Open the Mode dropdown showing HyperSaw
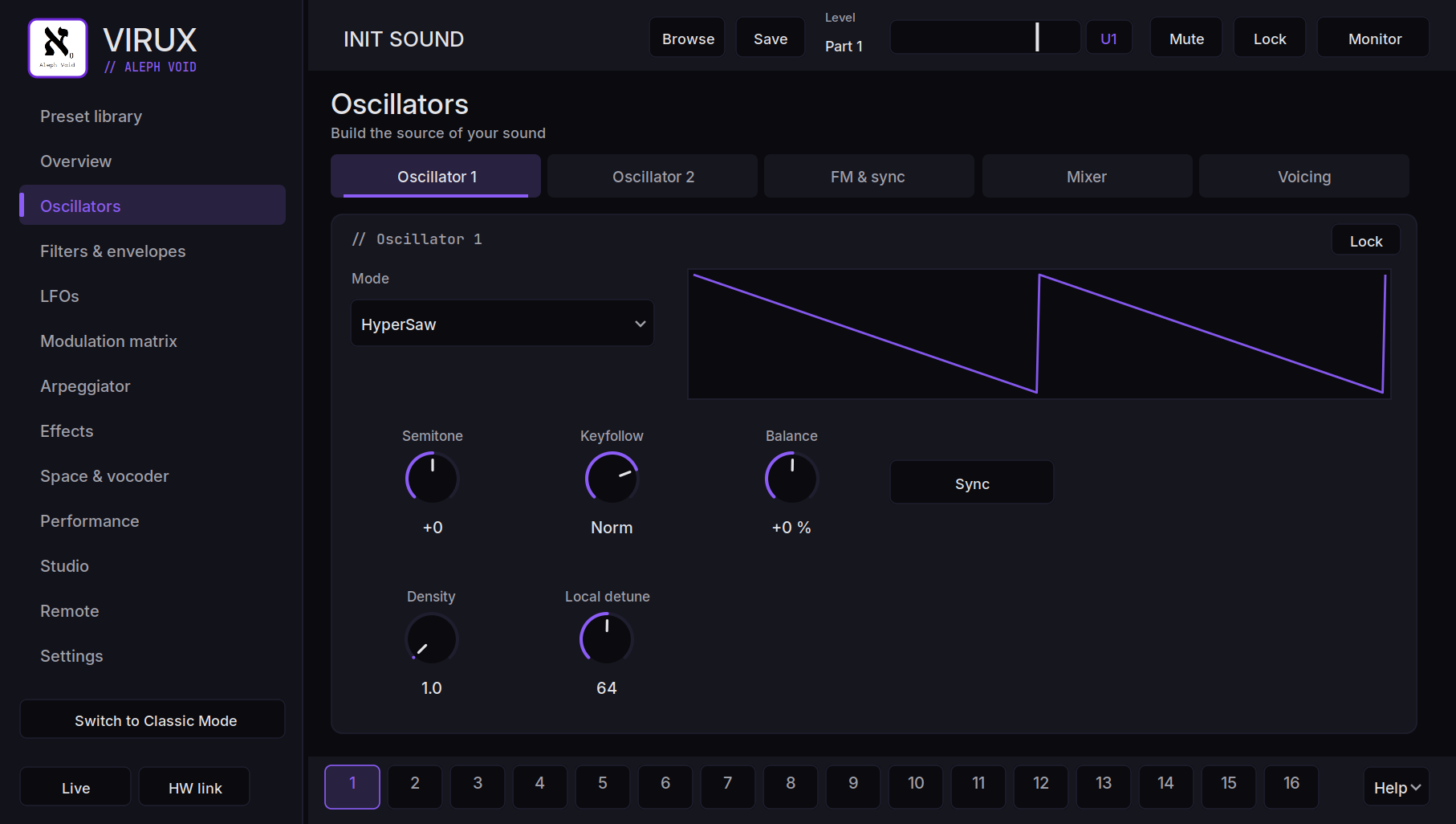This screenshot has height=824, width=1456. 502,324
